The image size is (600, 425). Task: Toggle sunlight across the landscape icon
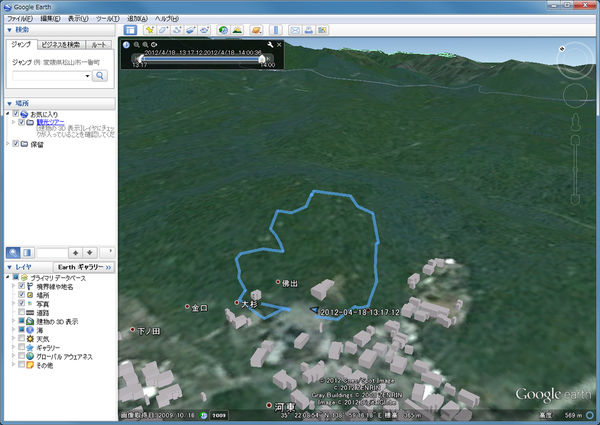coord(237,30)
